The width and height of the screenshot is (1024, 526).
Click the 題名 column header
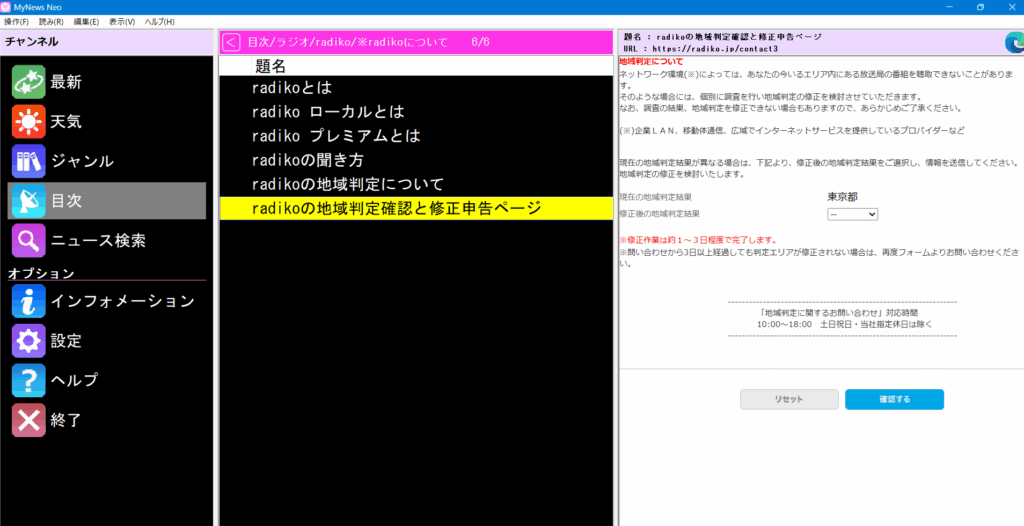[271, 65]
